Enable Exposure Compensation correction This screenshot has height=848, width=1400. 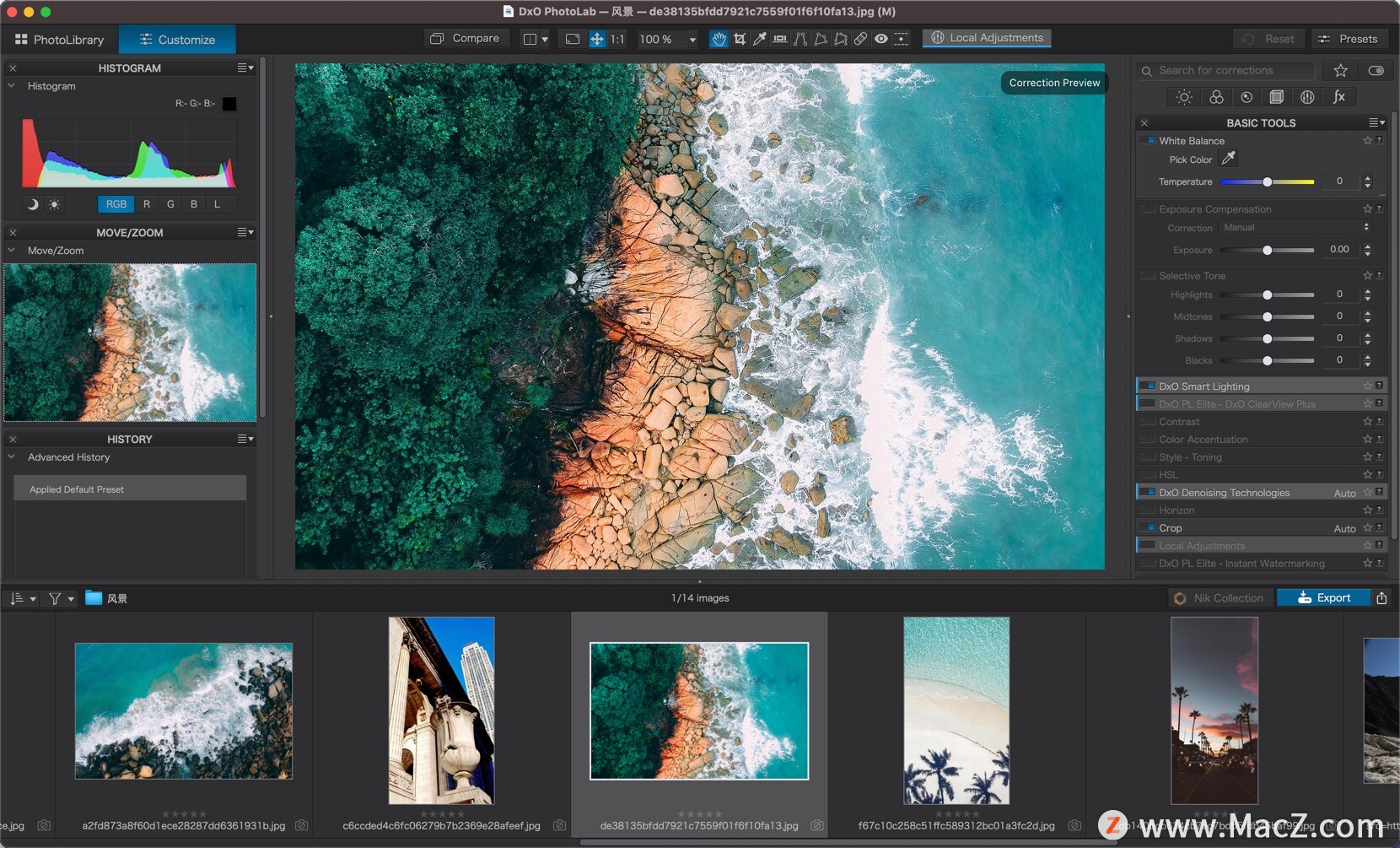click(x=1148, y=208)
